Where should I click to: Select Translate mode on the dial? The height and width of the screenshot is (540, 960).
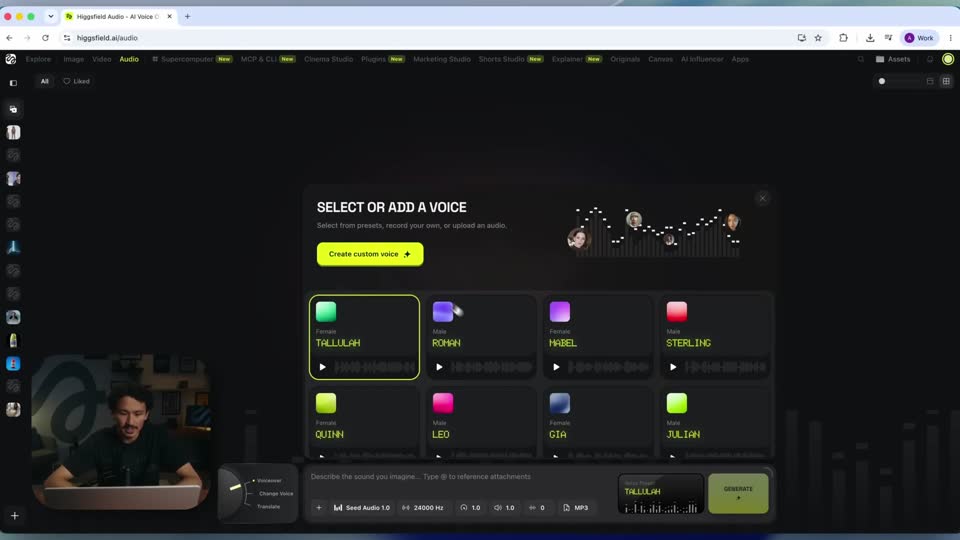click(268, 506)
